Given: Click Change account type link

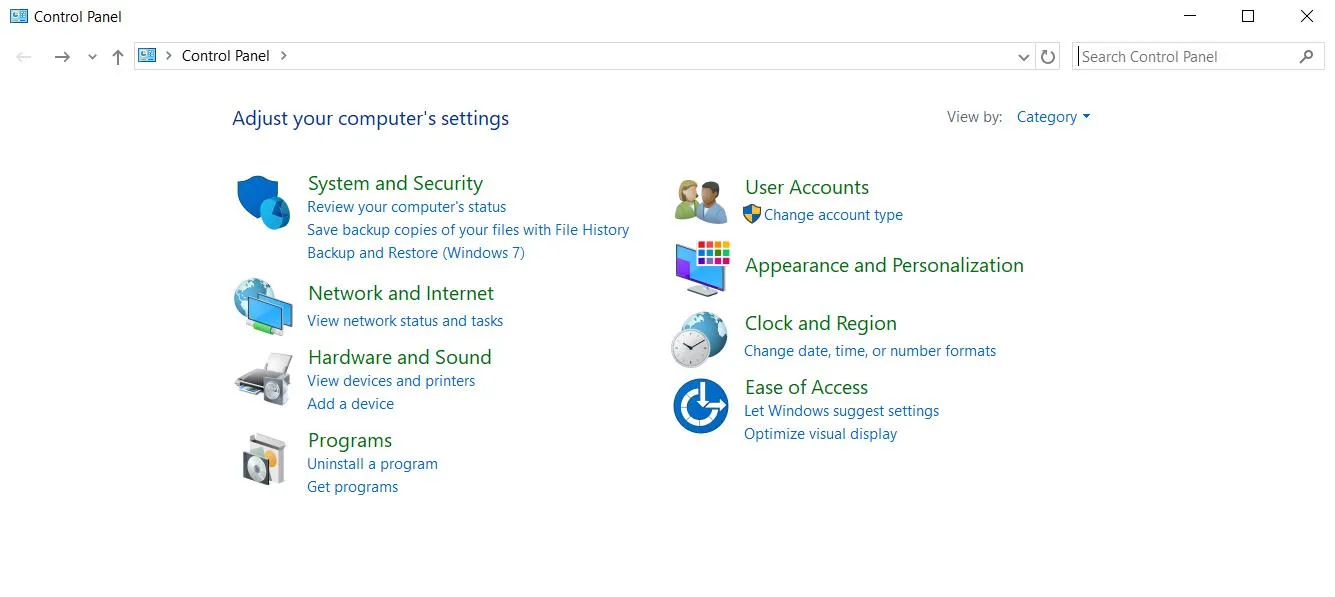Looking at the screenshot, I should (833, 215).
